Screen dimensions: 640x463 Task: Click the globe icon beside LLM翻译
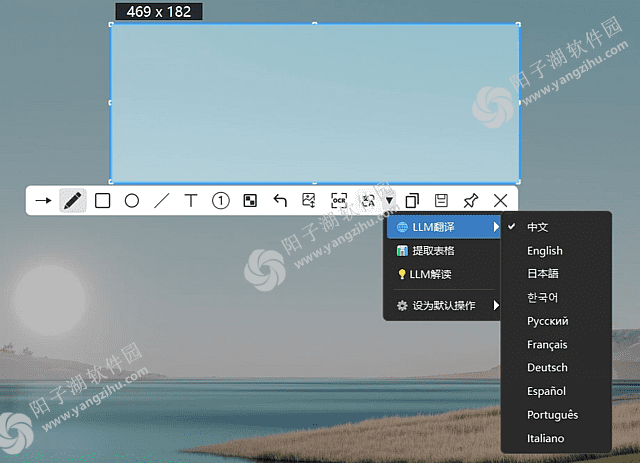tap(402, 227)
